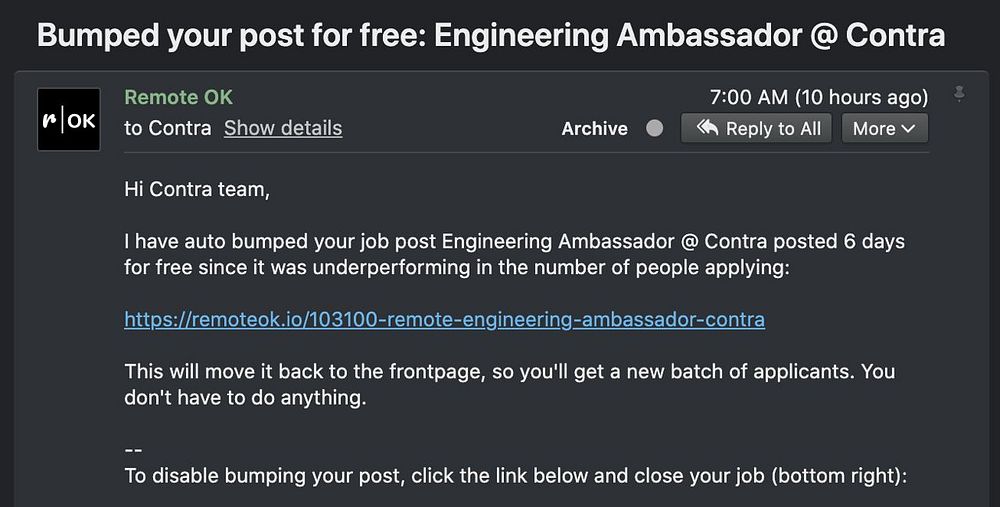
Task: Click the "Hi Contra team," greeting line
Action: click(x=197, y=188)
